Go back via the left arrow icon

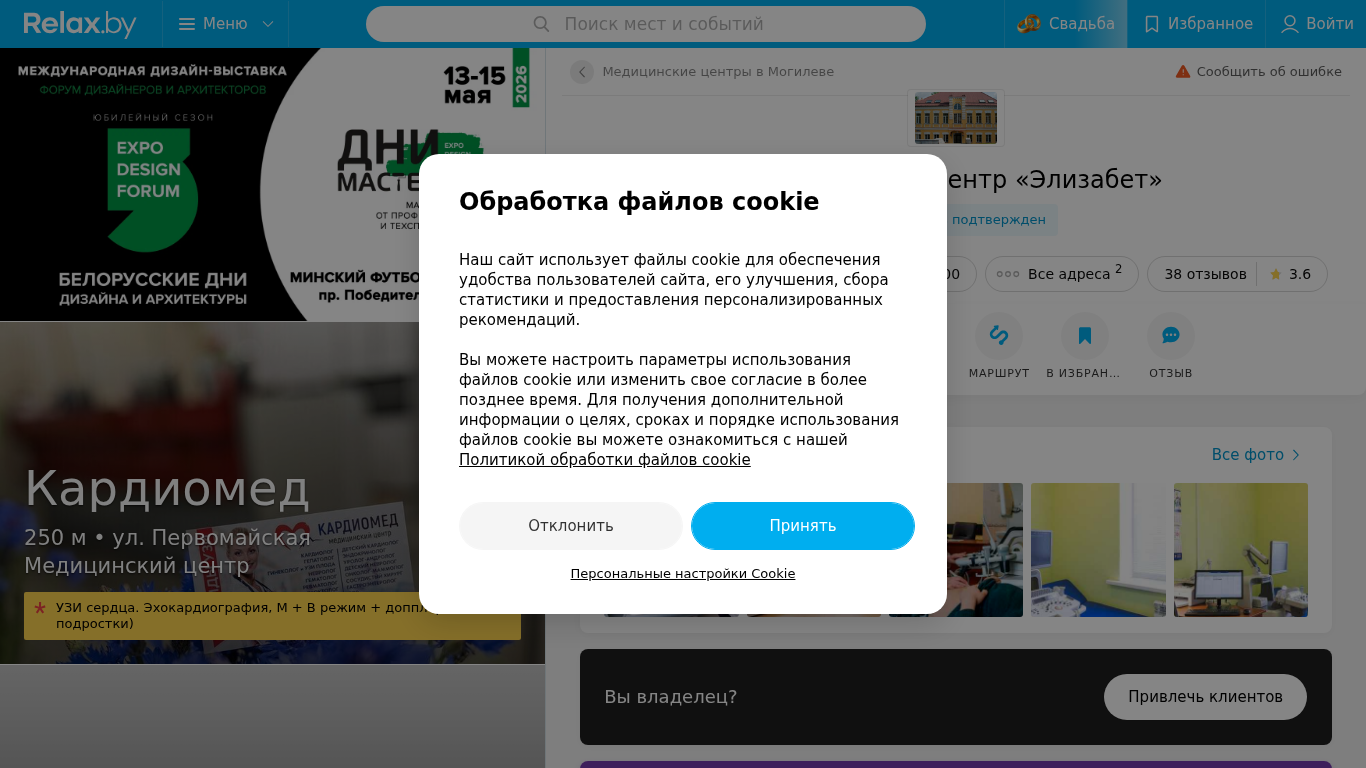pos(582,72)
